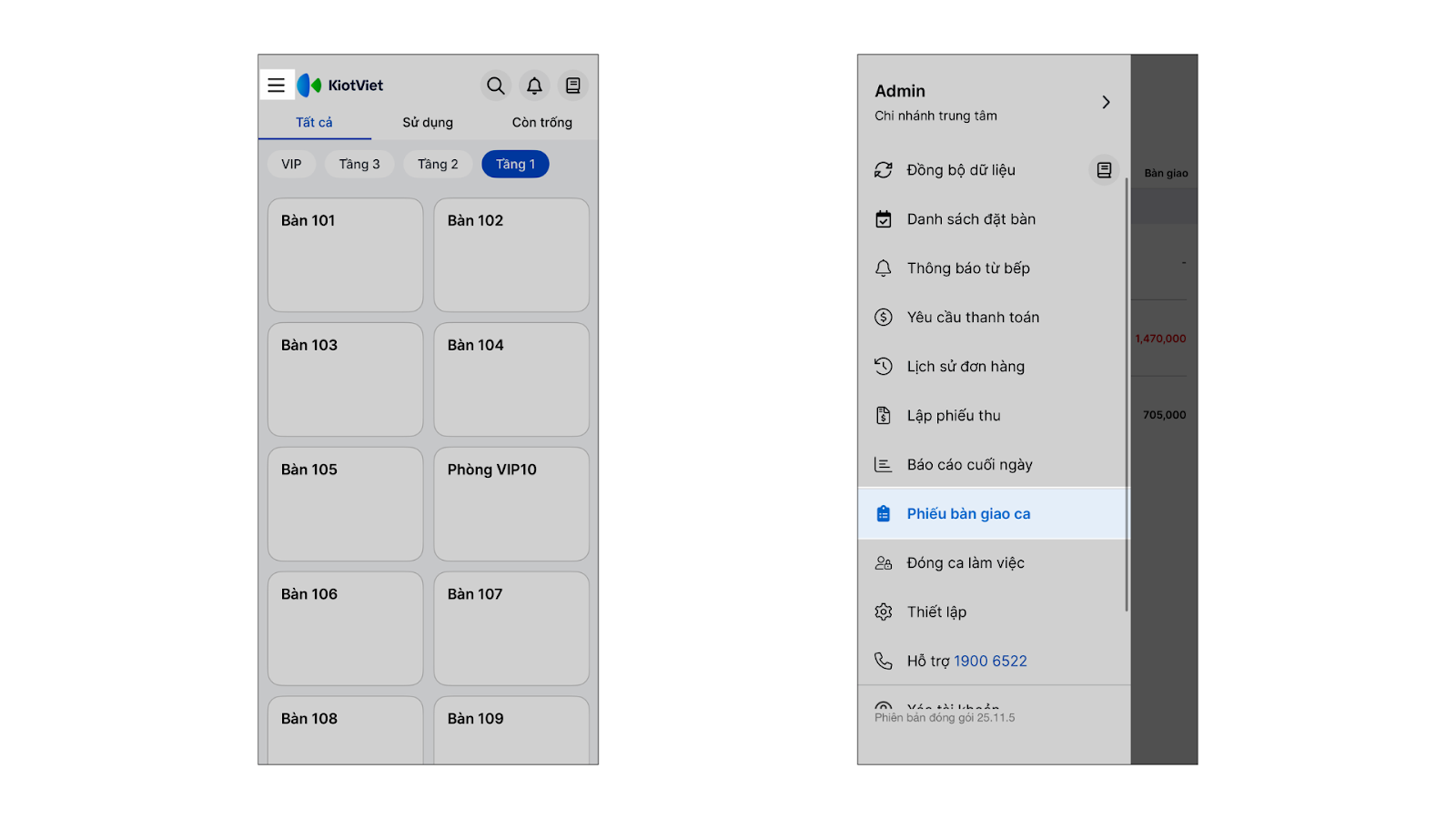Open table card Bàn 104
1456x819 pixels.
click(511, 379)
